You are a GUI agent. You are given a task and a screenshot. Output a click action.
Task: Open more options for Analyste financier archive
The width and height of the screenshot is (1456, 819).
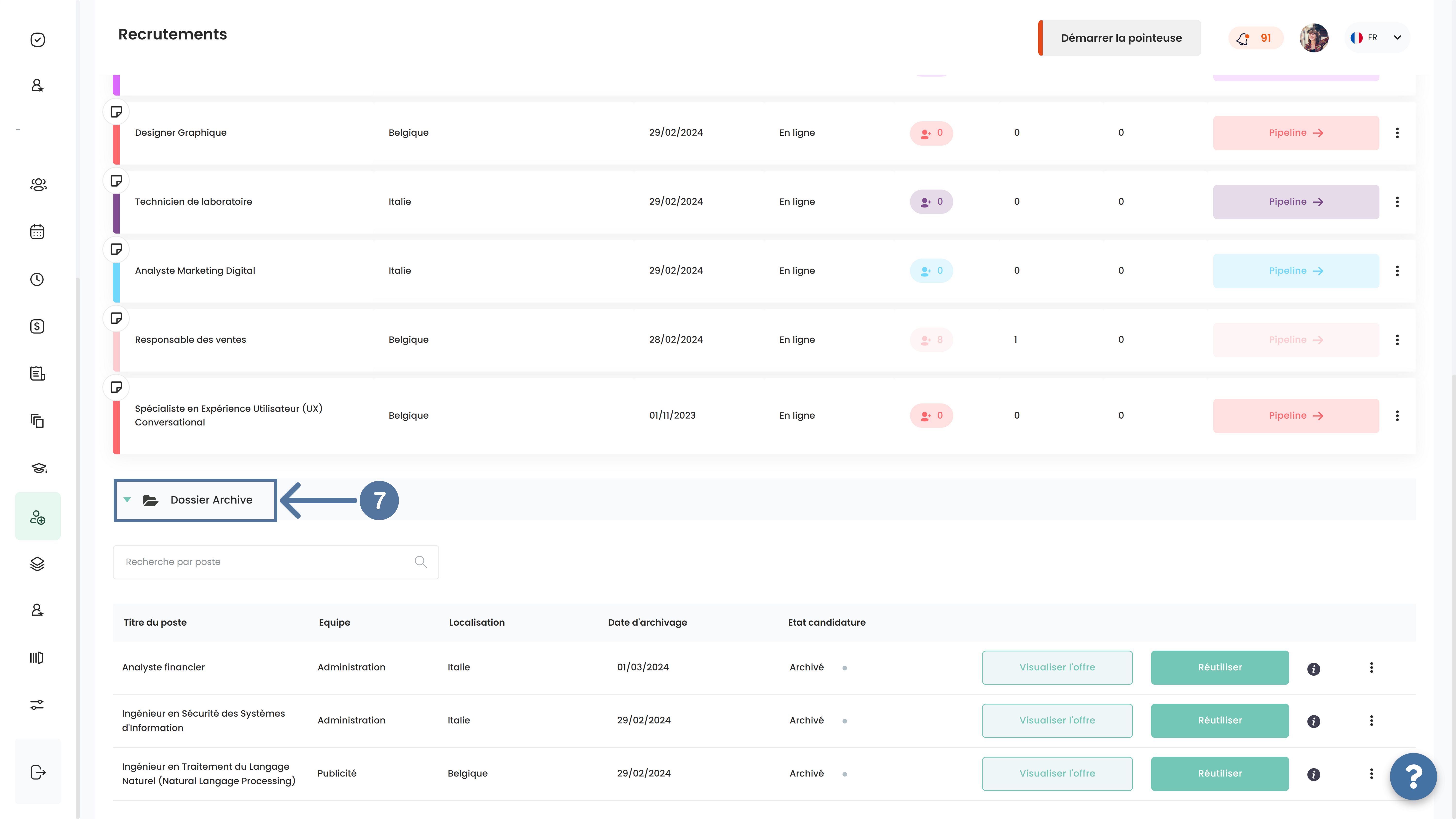(x=1371, y=668)
